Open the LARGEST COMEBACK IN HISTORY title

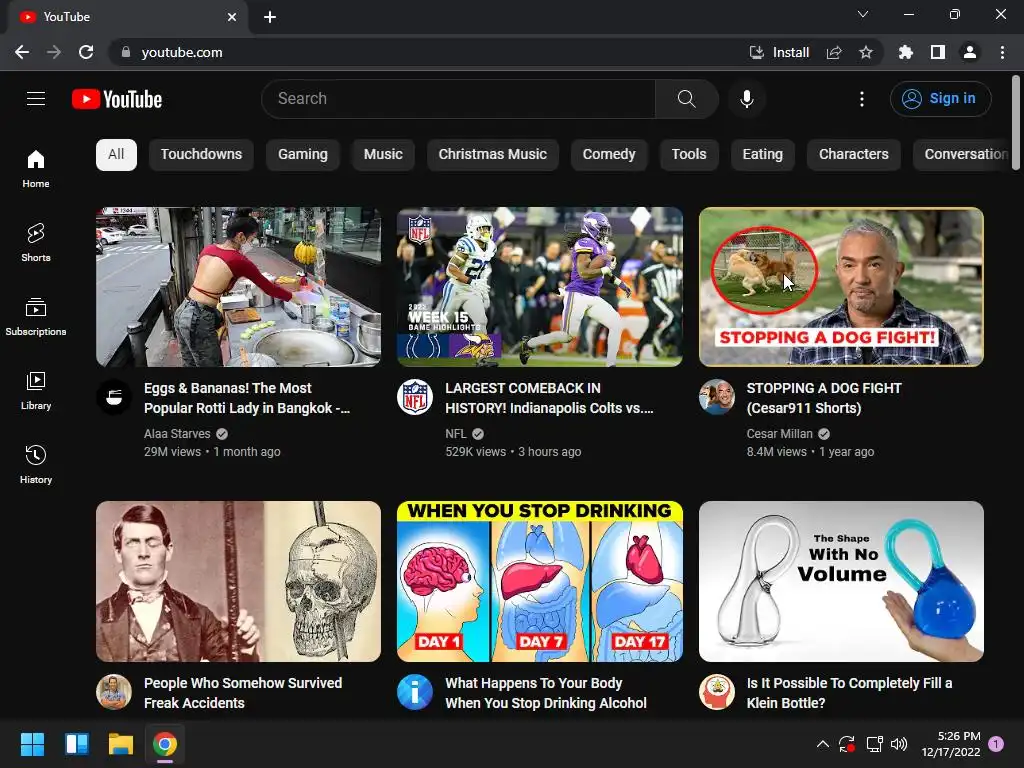point(549,398)
